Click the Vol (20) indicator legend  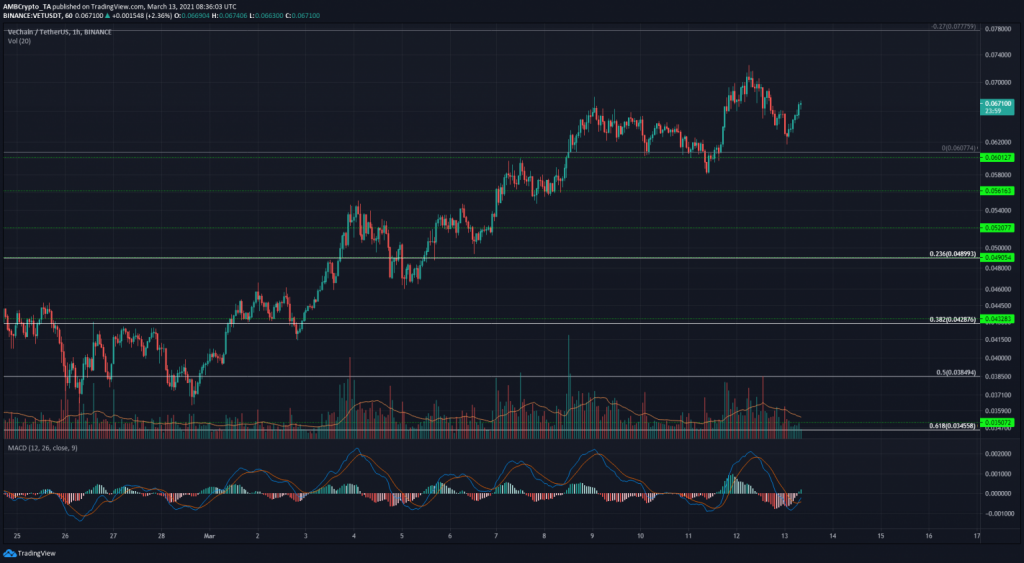[x=19, y=41]
